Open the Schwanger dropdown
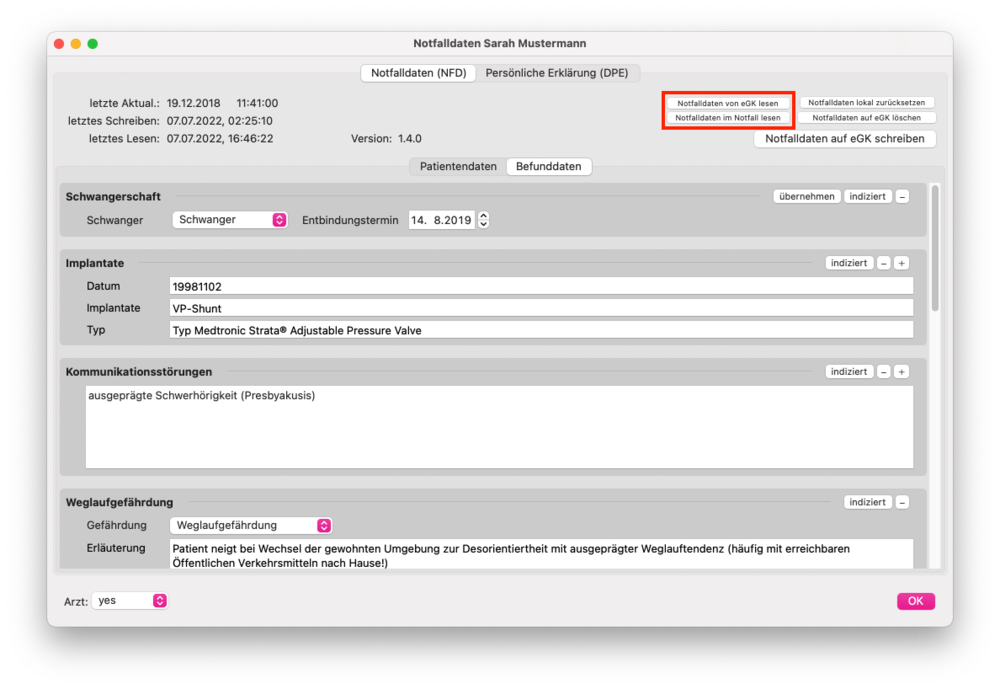 click(230, 219)
